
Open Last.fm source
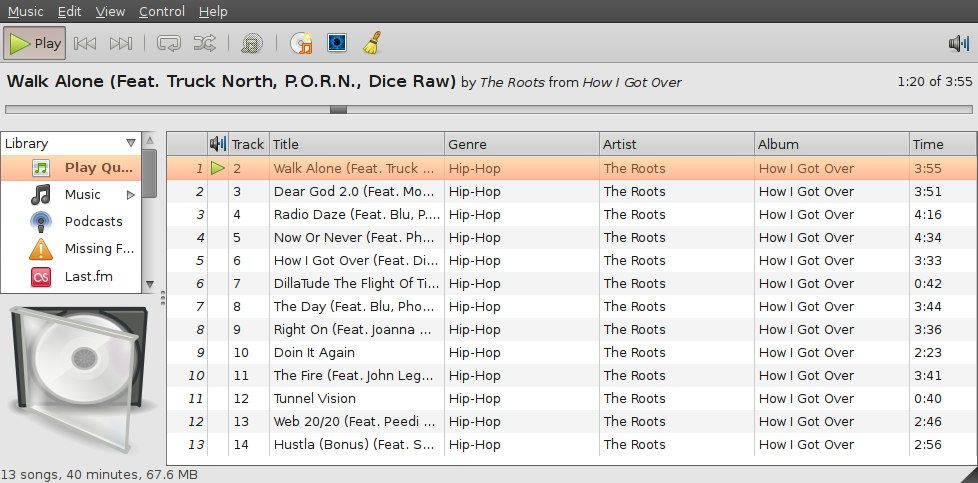tap(71, 276)
